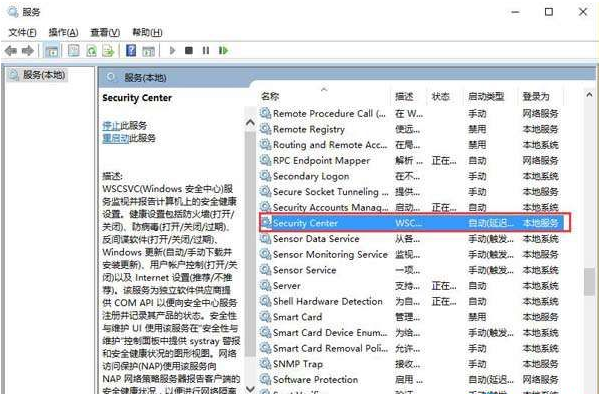Click the 停止 link for this service

coord(111,125)
